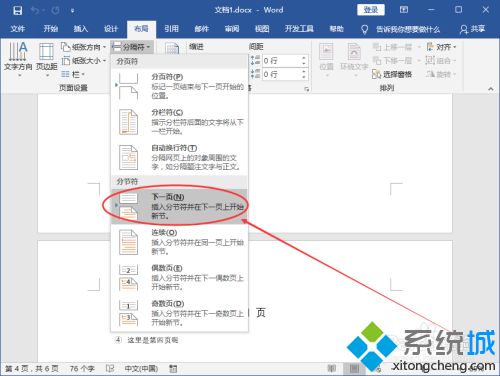Click the macro recording icon in status bar
The width and height of the screenshot is (500, 376).
pos(173,369)
